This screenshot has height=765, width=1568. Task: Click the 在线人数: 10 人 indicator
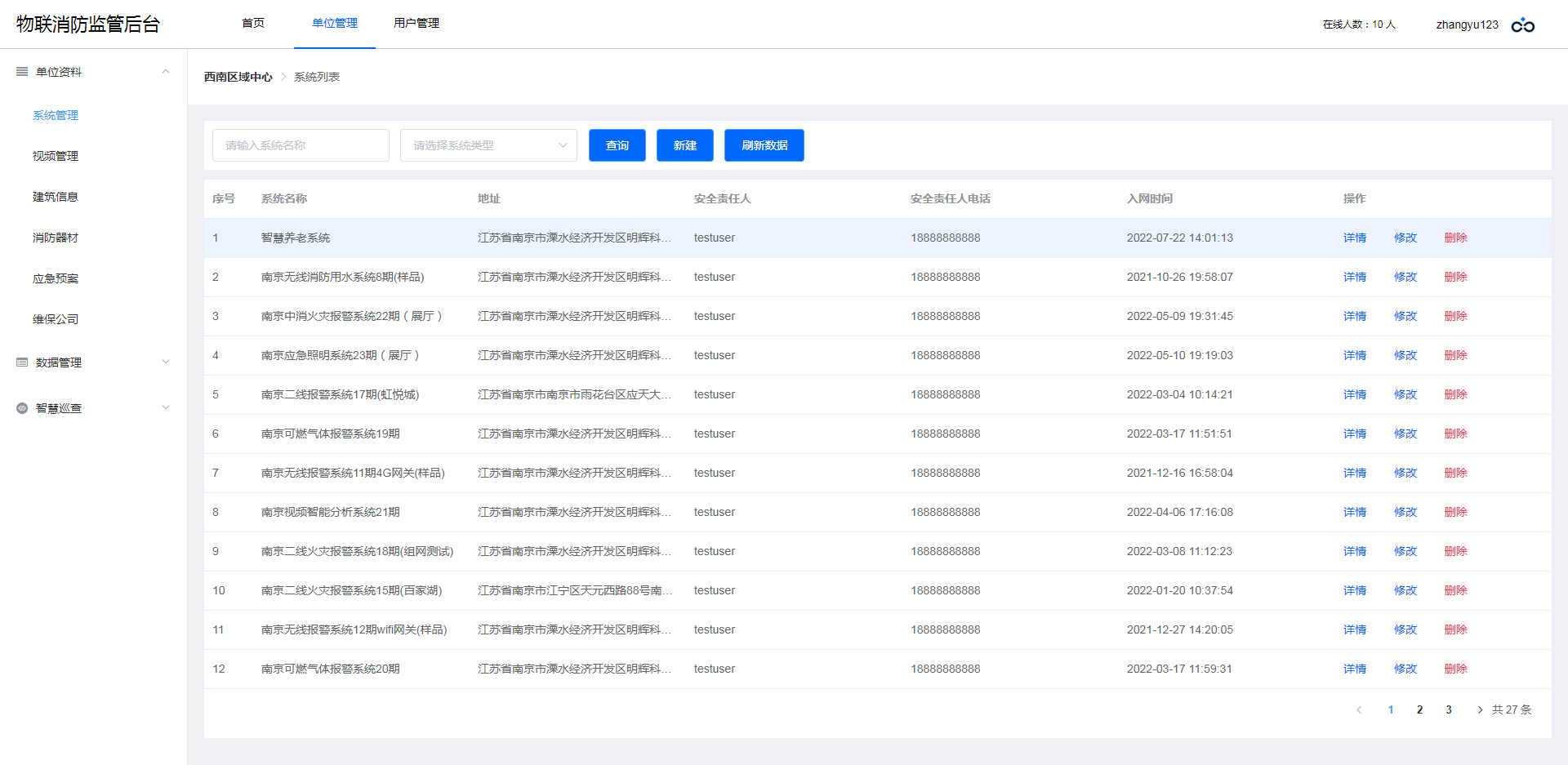tap(1360, 24)
